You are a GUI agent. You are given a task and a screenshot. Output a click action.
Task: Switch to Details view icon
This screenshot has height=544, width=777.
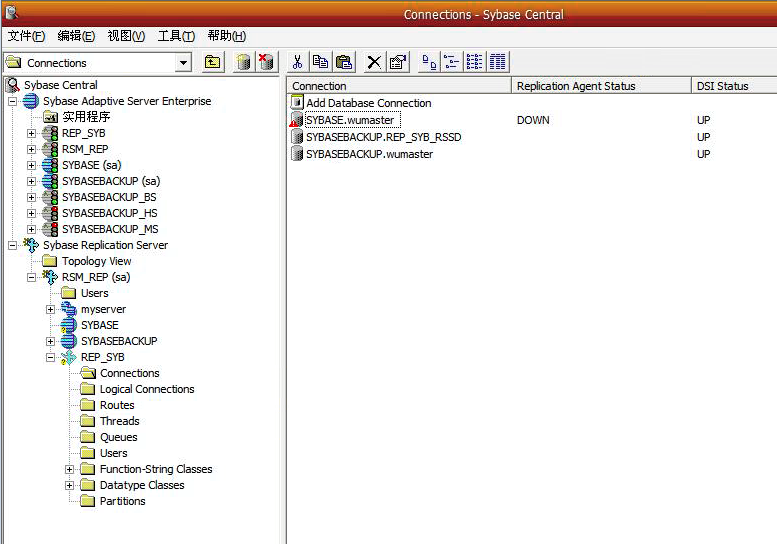tap(498, 62)
